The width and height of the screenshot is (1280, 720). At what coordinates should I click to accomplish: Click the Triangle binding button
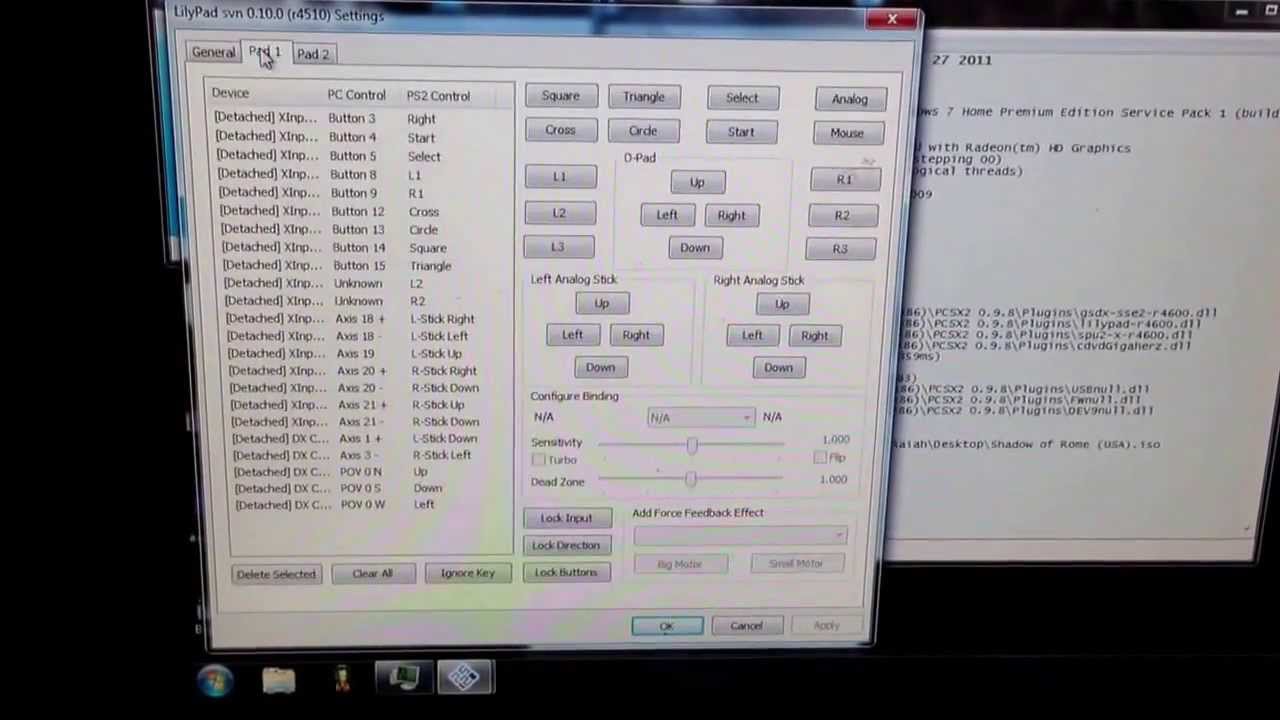tap(643, 97)
